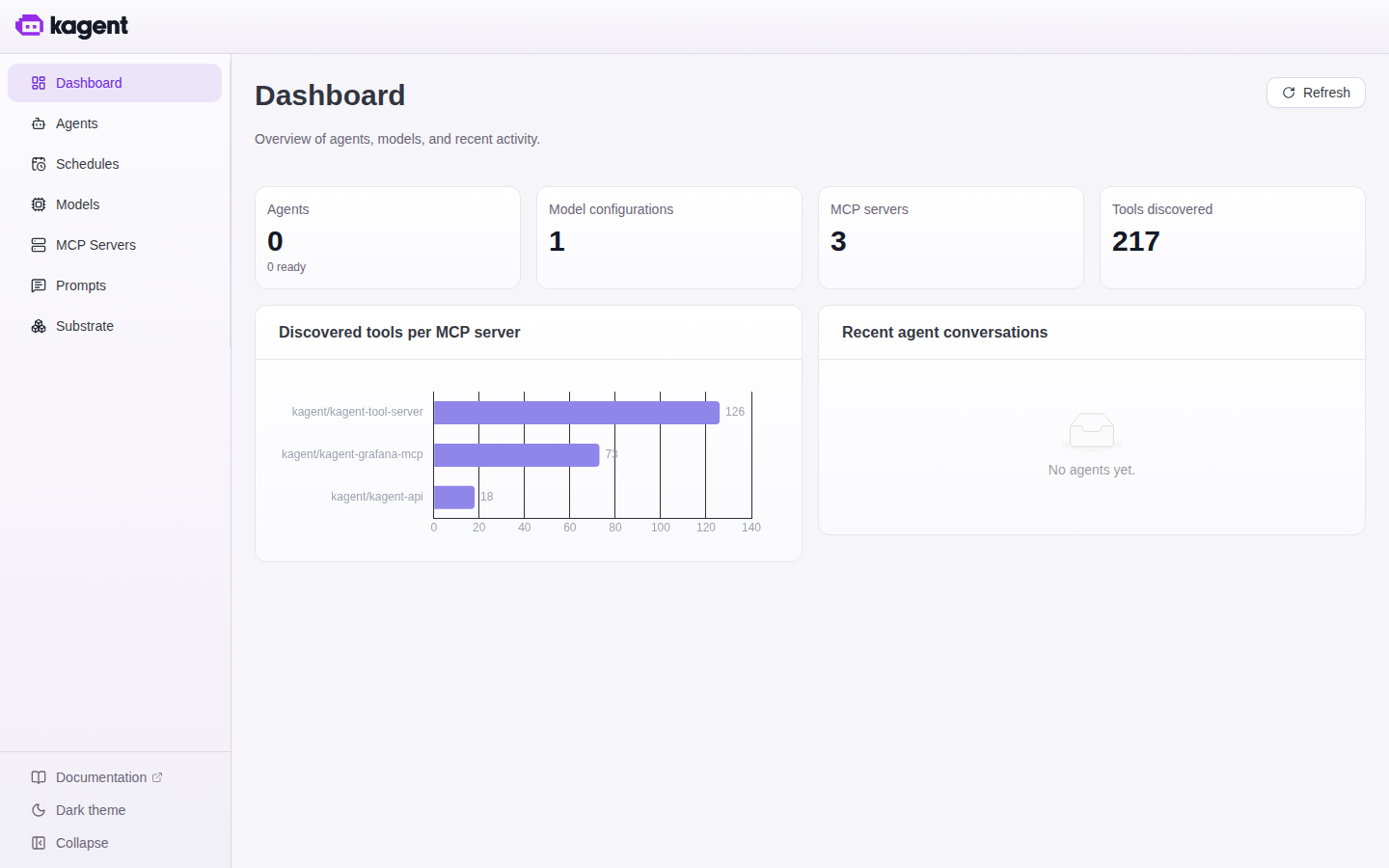Click the Substrate cubes icon
1389x868 pixels.
[x=39, y=326]
